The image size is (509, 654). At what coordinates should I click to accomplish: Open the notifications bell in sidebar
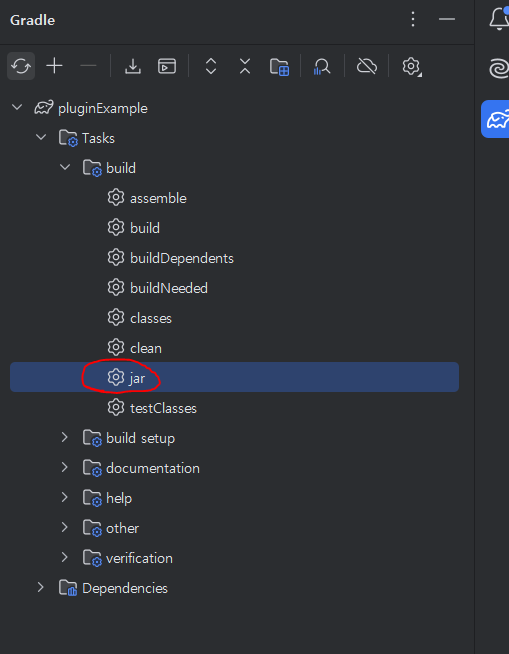(x=499, y=19)
